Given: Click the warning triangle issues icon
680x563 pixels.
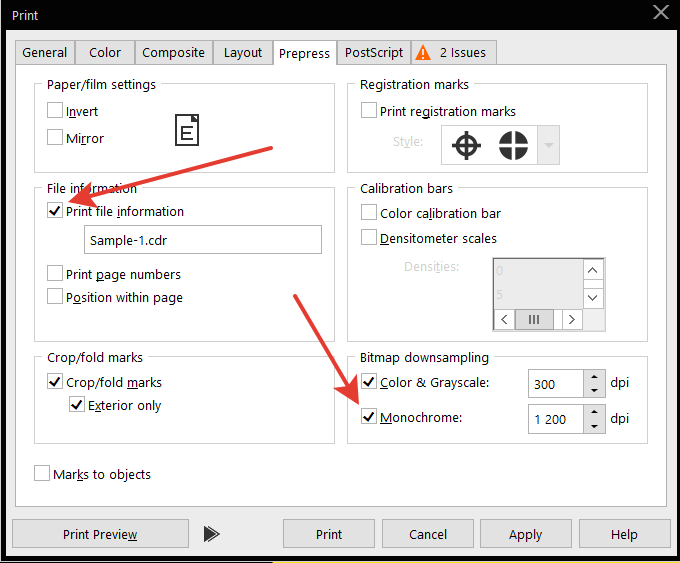Looking at the screenshot, I should pyautogui.click(x=423, y=53).
